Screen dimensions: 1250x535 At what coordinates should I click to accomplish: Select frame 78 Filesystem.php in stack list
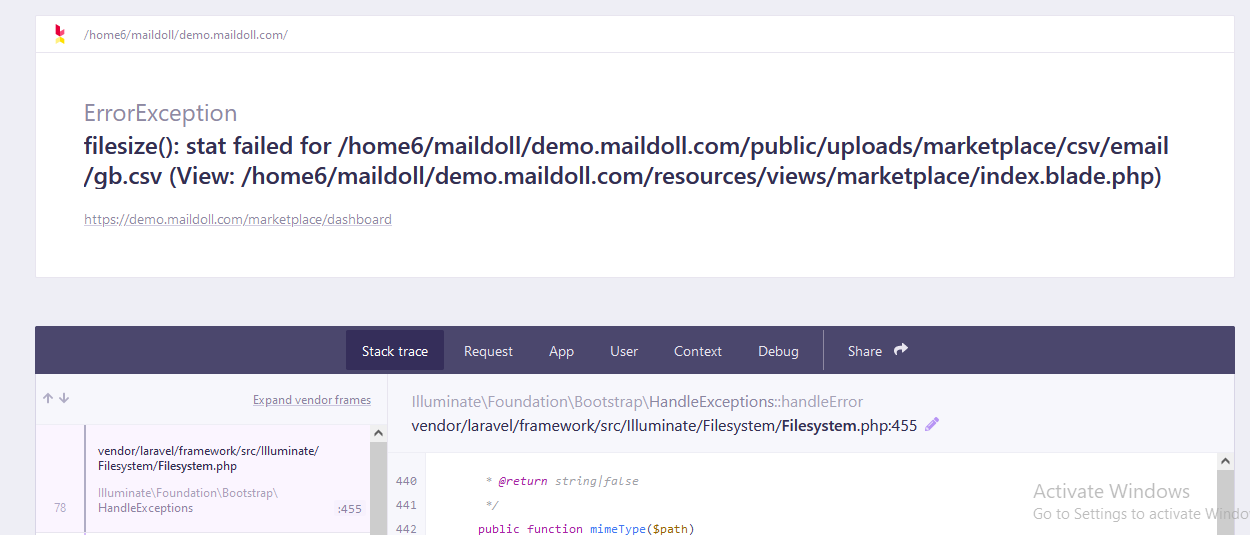(x=203, y=478)
